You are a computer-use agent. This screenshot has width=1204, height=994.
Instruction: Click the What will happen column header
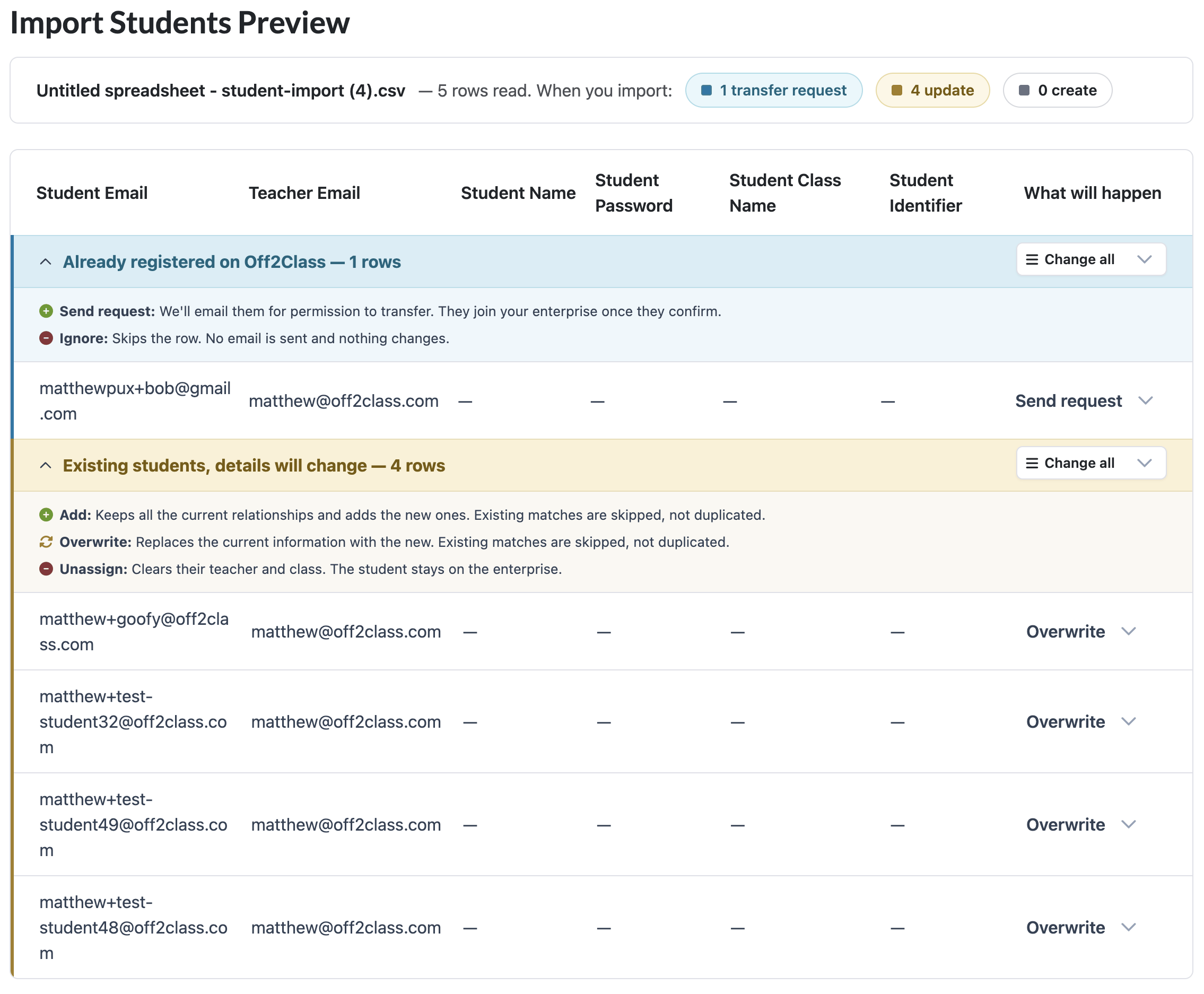tap(1093, 193)
